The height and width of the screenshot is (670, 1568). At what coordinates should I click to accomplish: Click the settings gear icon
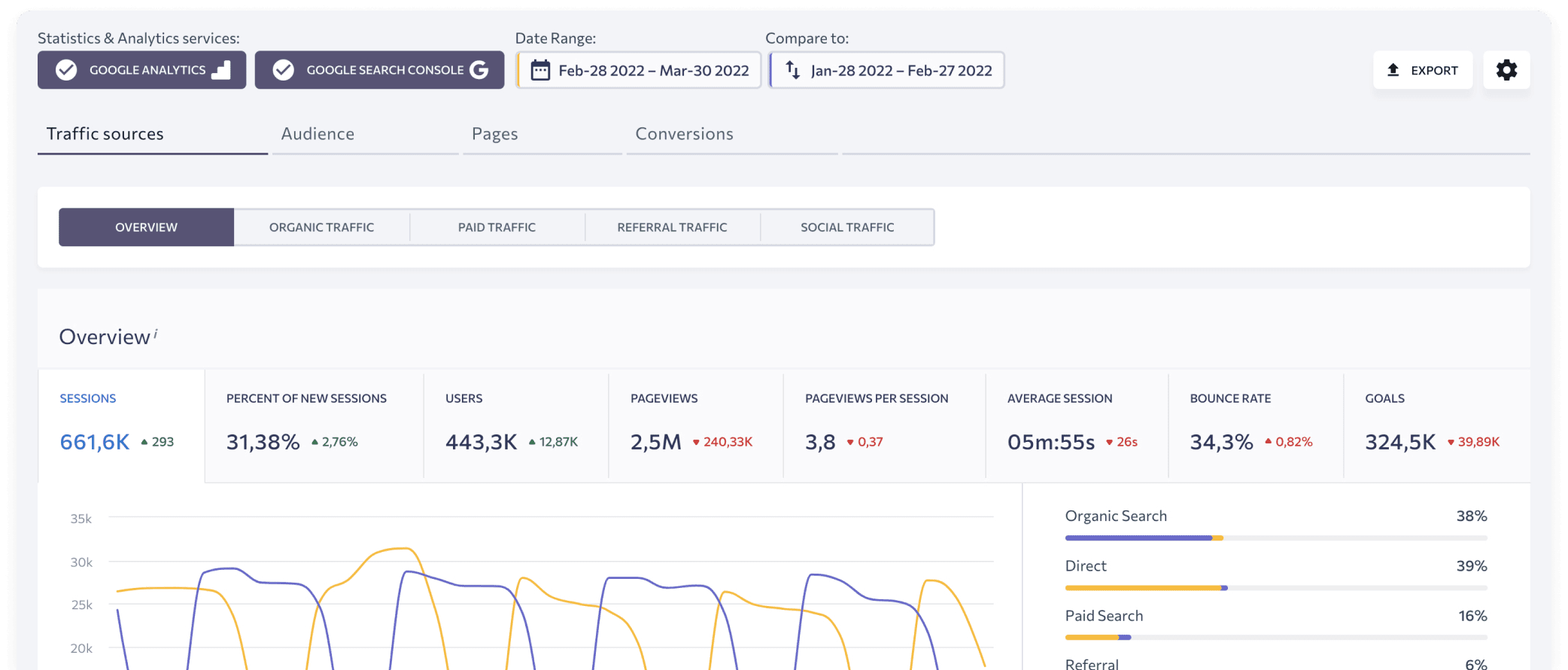[x=1506, y=70]
